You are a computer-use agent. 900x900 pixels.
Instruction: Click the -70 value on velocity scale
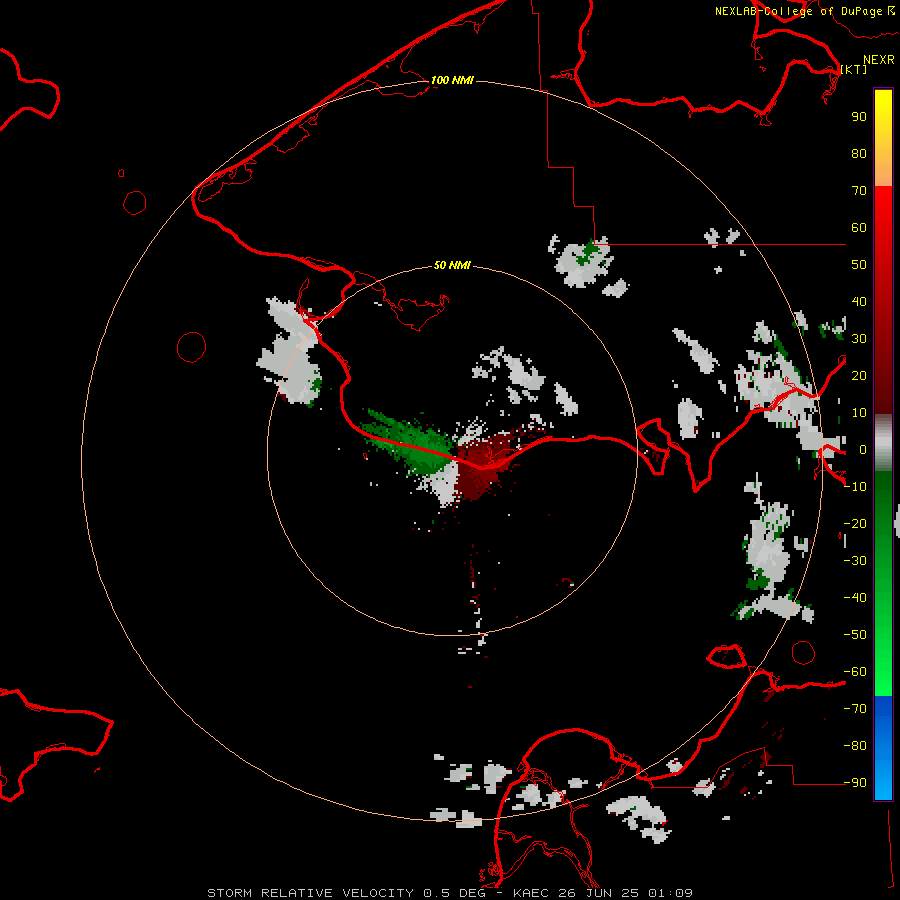855,709
